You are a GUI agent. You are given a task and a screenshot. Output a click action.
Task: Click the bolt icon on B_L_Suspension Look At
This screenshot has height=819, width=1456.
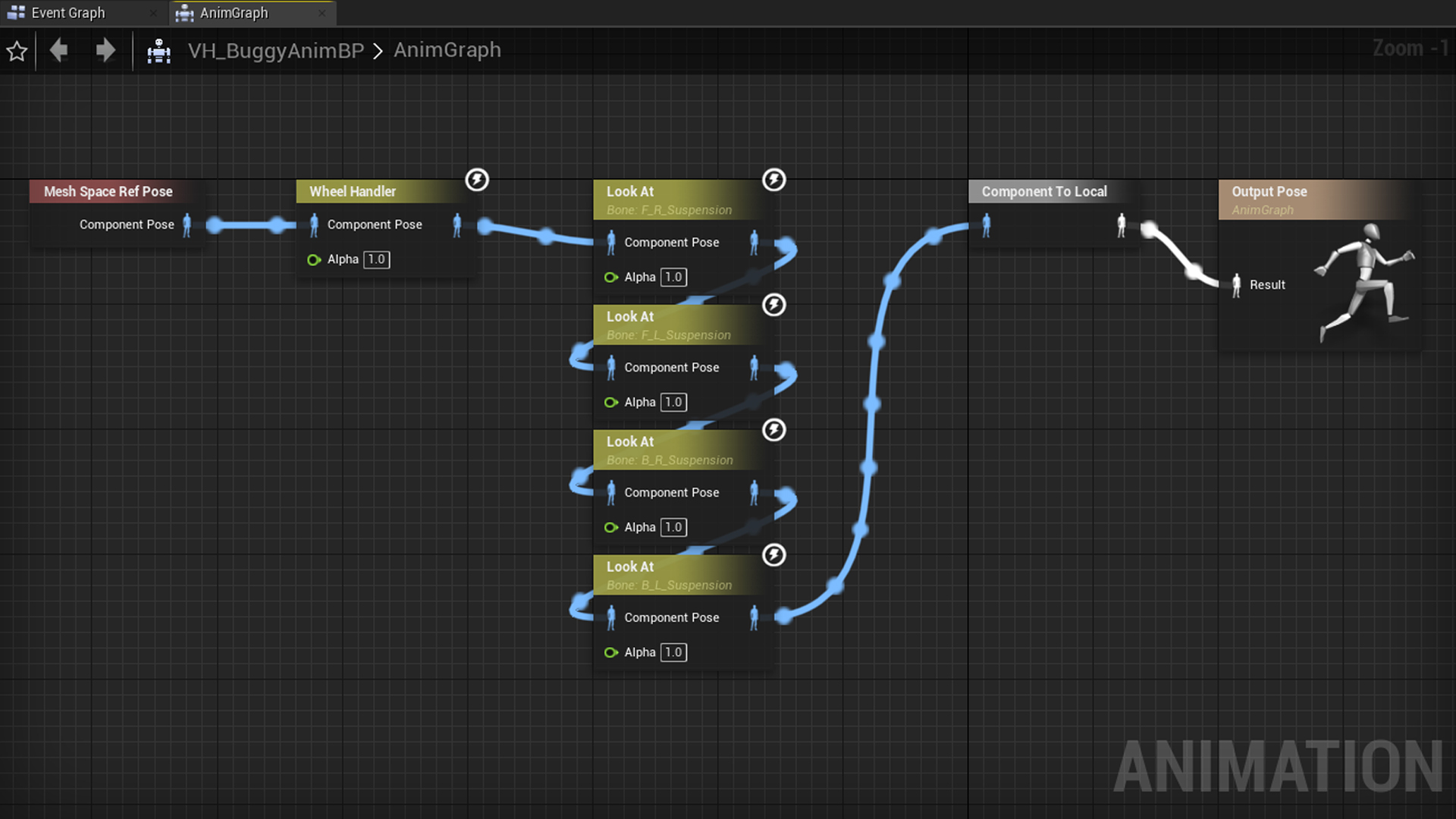773,555
